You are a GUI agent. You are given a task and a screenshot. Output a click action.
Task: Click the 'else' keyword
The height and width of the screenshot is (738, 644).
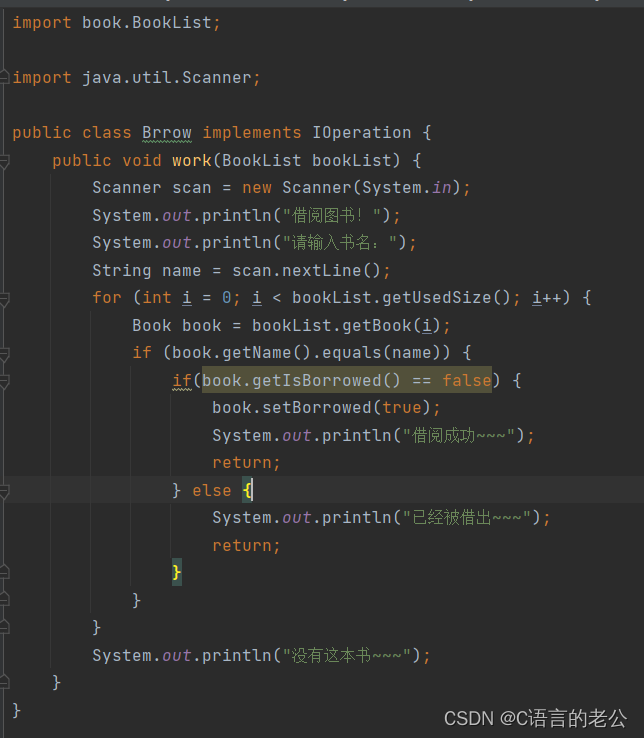pyautogui.click(x=212, y=491)
